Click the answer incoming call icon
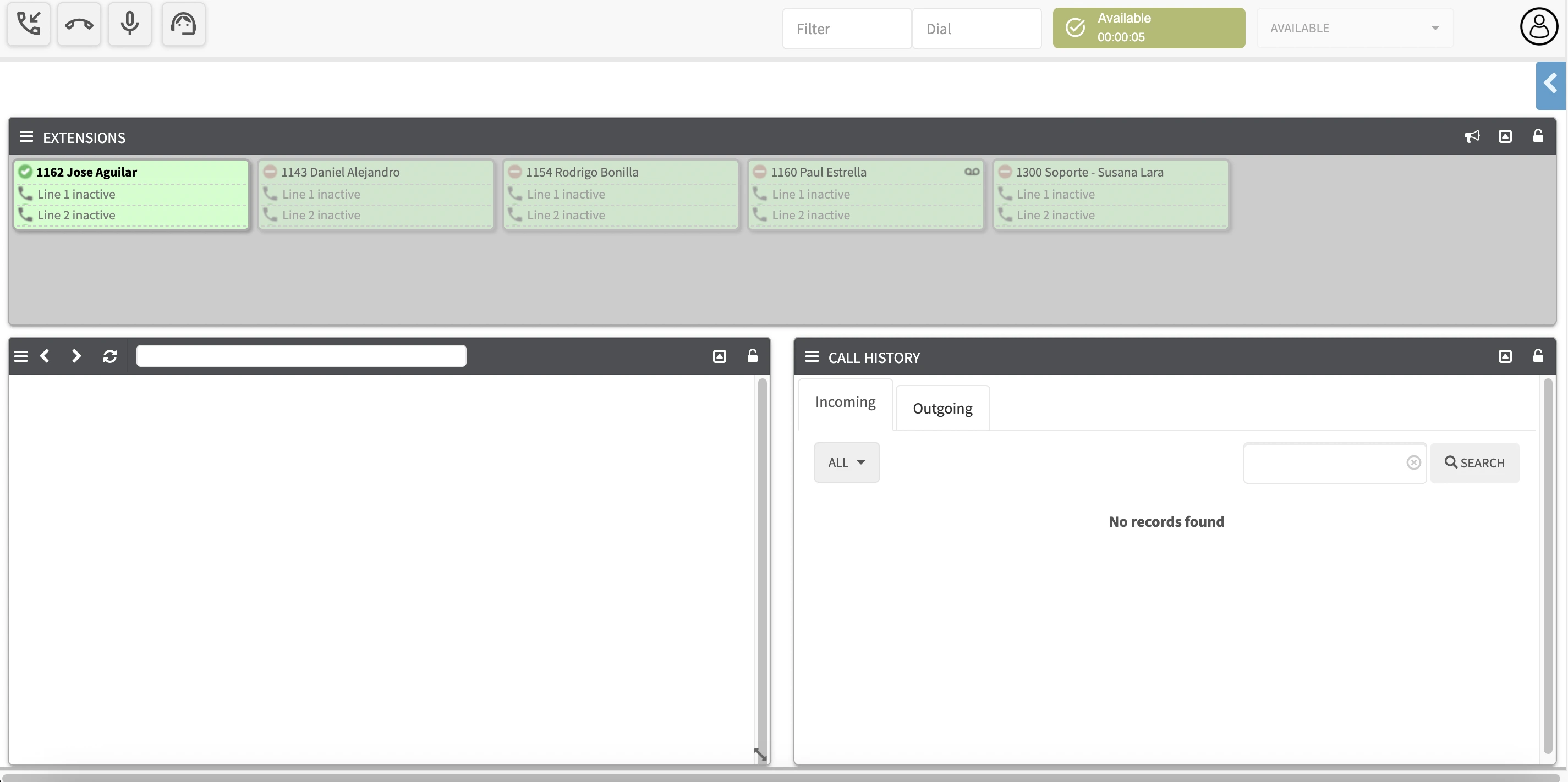Viewport: 1568px width, 782px height. click(x=28, y=24)
